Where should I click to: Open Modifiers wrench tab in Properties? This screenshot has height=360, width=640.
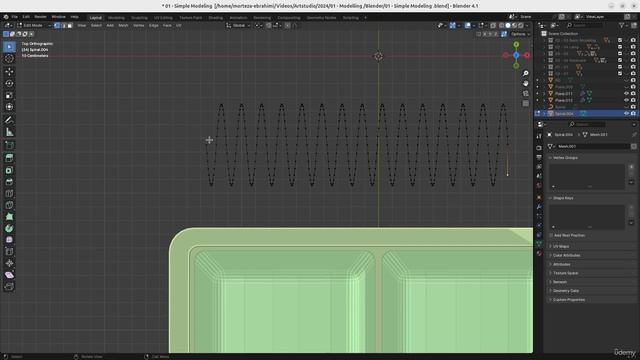click(x=539, y=207)
